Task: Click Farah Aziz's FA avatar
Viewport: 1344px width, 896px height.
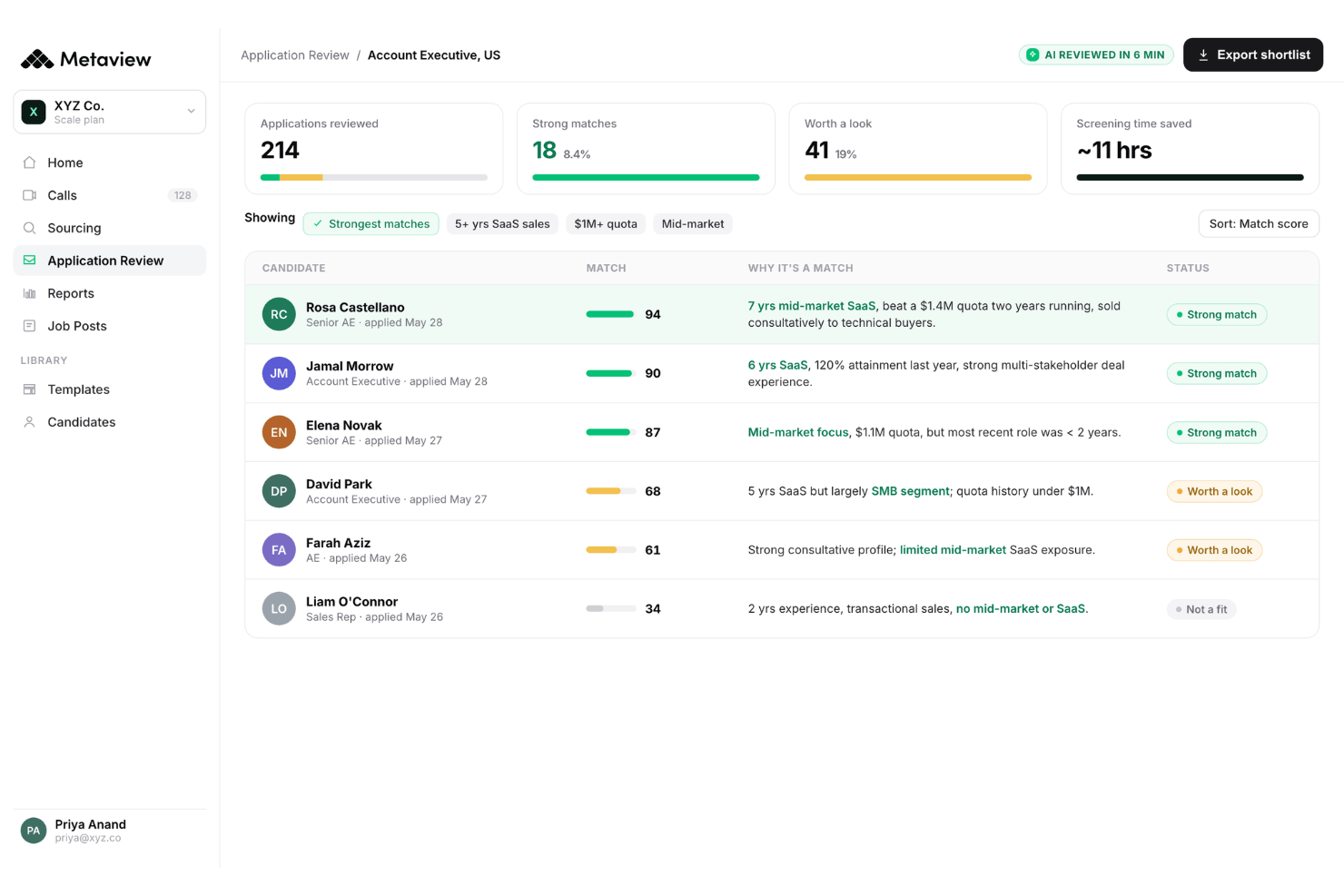Action: point(279,550)
